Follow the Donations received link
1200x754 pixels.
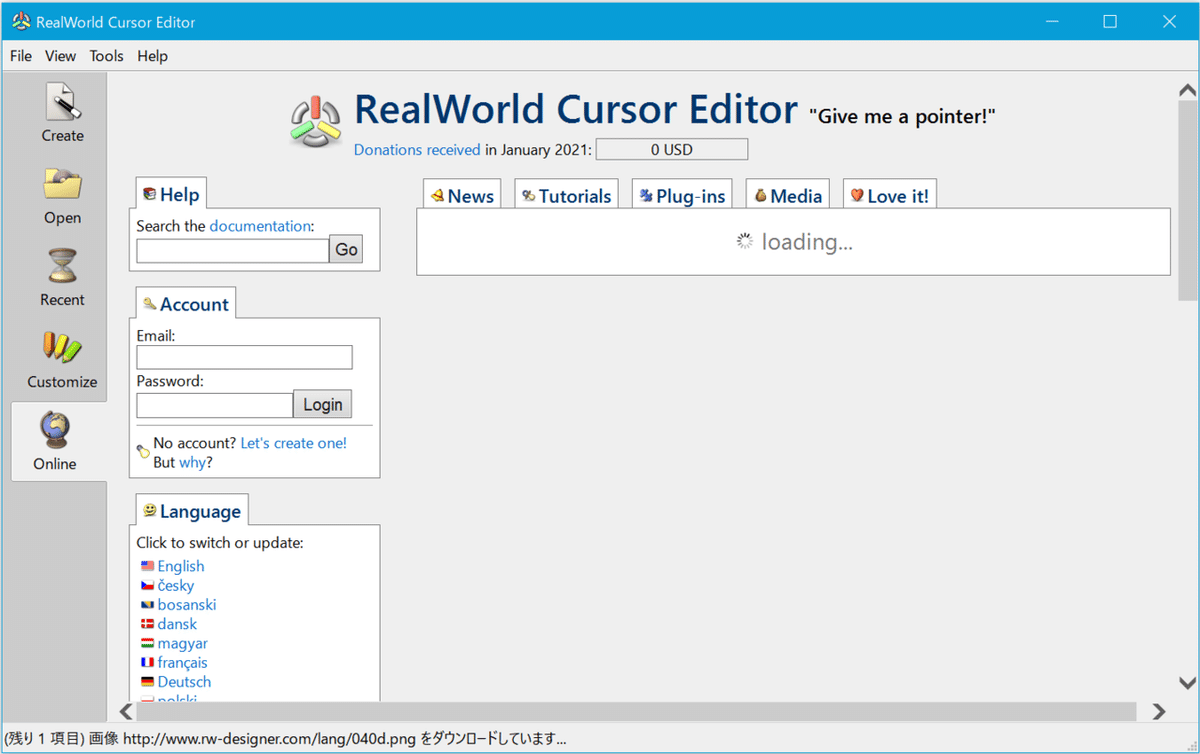tap(417, 150)
